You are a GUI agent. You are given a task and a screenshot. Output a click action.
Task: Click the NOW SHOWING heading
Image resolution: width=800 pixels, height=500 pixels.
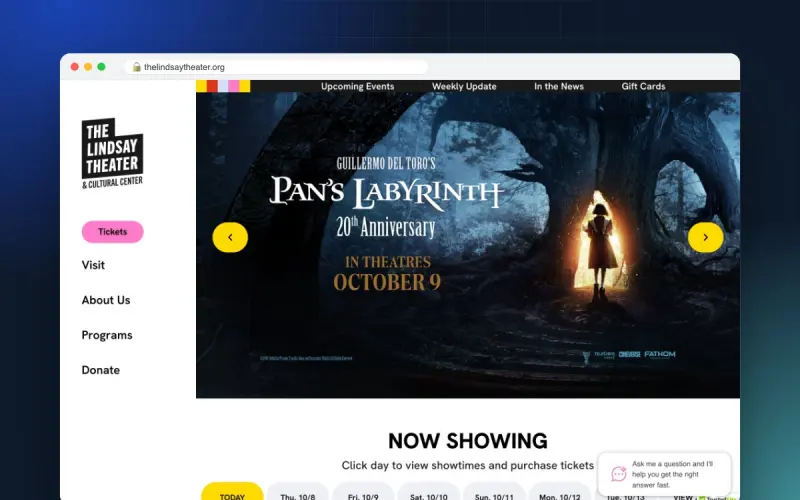click(x=468, y=441)
